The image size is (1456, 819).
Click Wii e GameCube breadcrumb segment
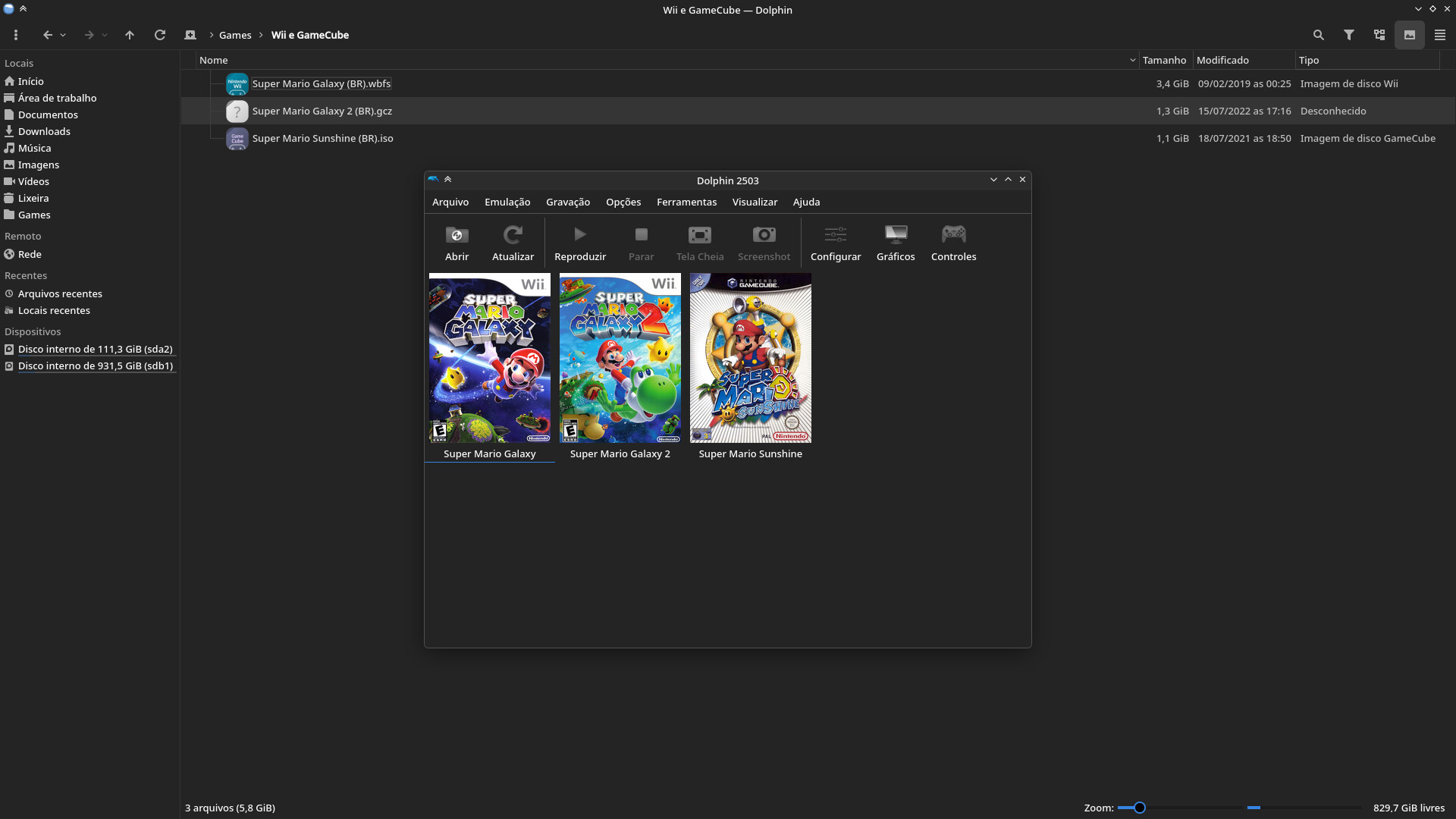click(x=310, y=35)
